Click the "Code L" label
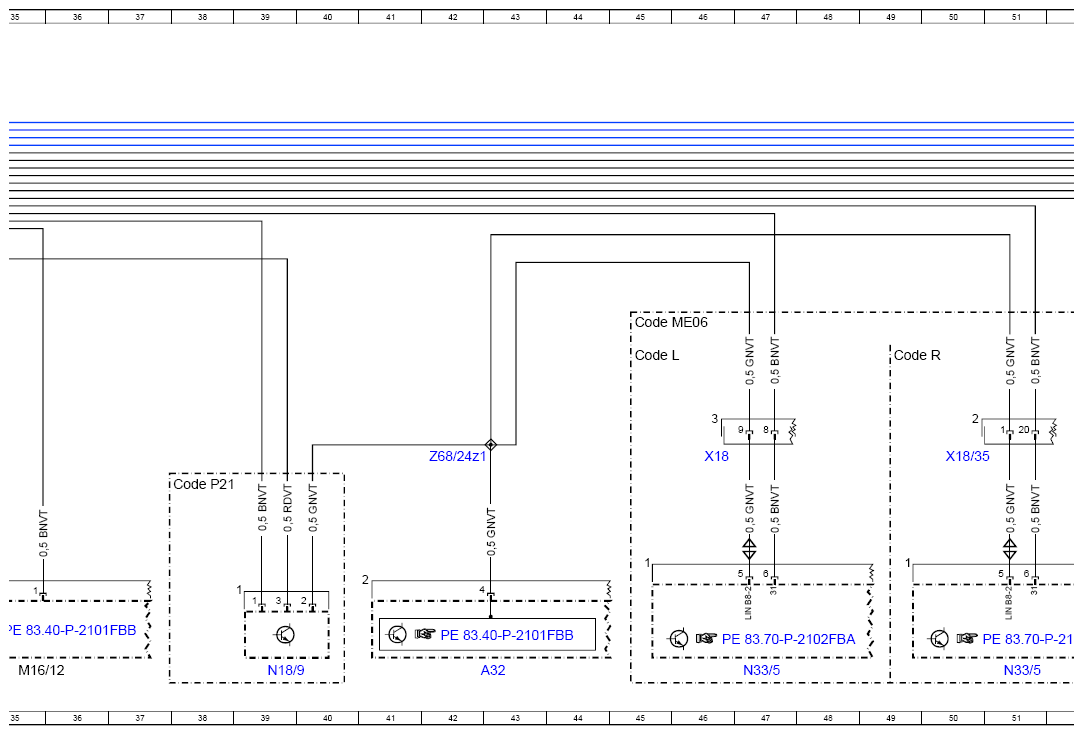This screenshot has width=1083, height=735. point(657,355)
